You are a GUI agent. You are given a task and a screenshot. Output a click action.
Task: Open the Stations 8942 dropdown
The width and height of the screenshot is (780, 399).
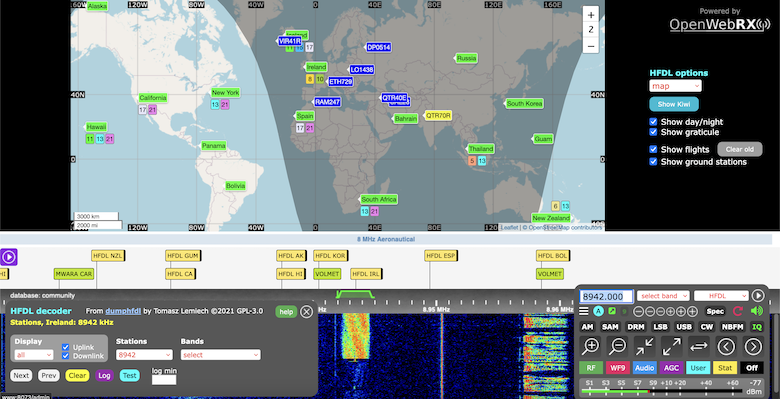(144, 355)
